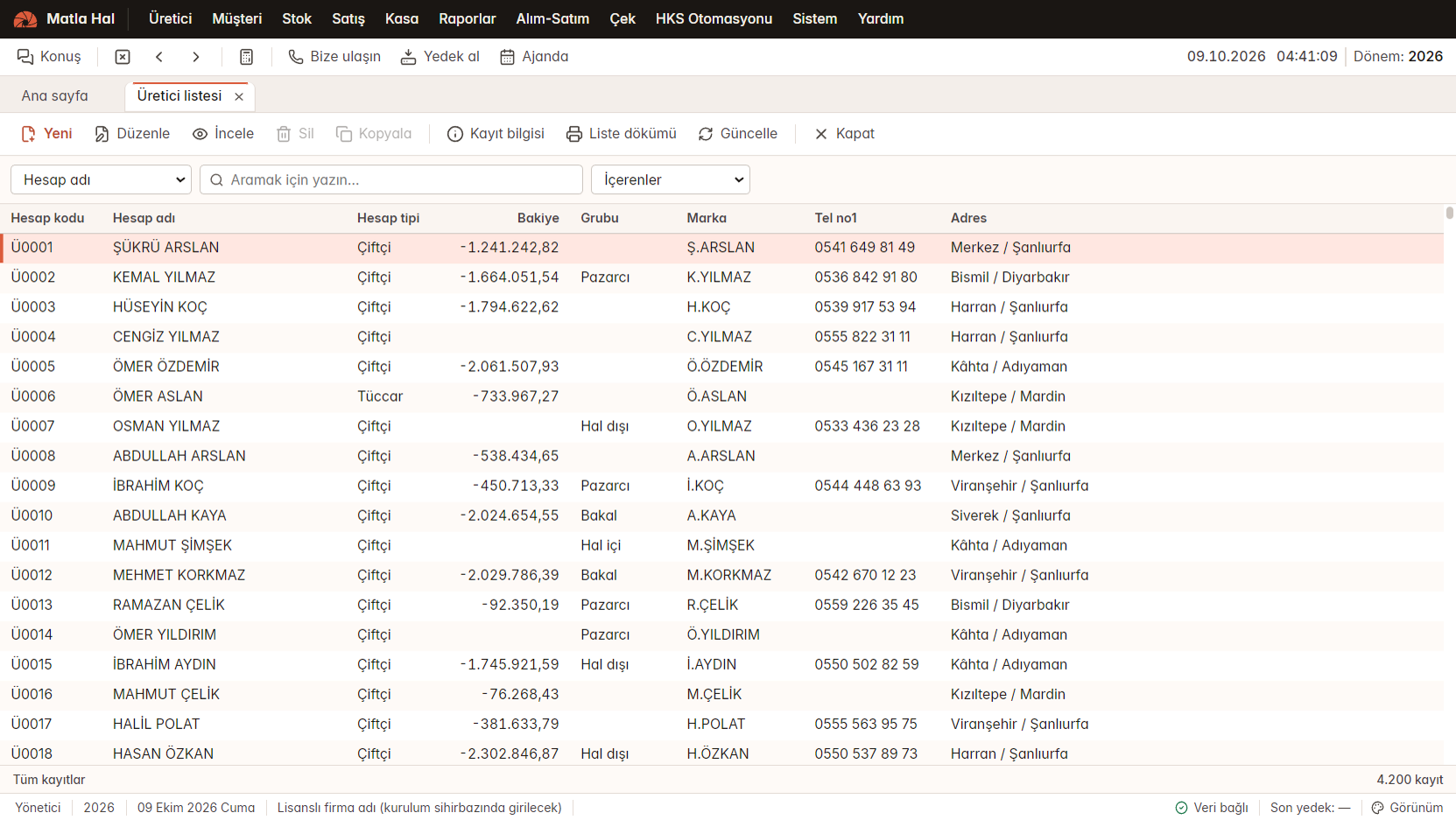The width and height of the screenshot is (1456, 820).
Task: Open Ajanda calendar
Action: click(534, 57)
